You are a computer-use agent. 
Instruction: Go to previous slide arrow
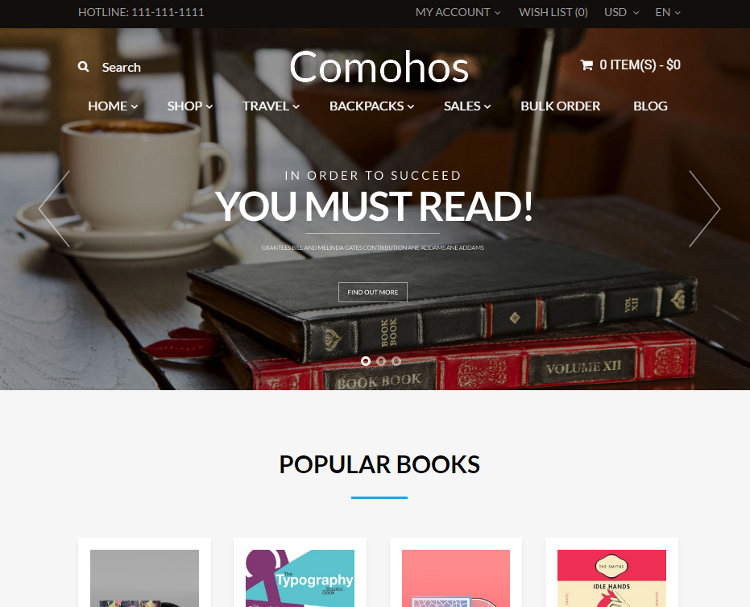point(55,209)
